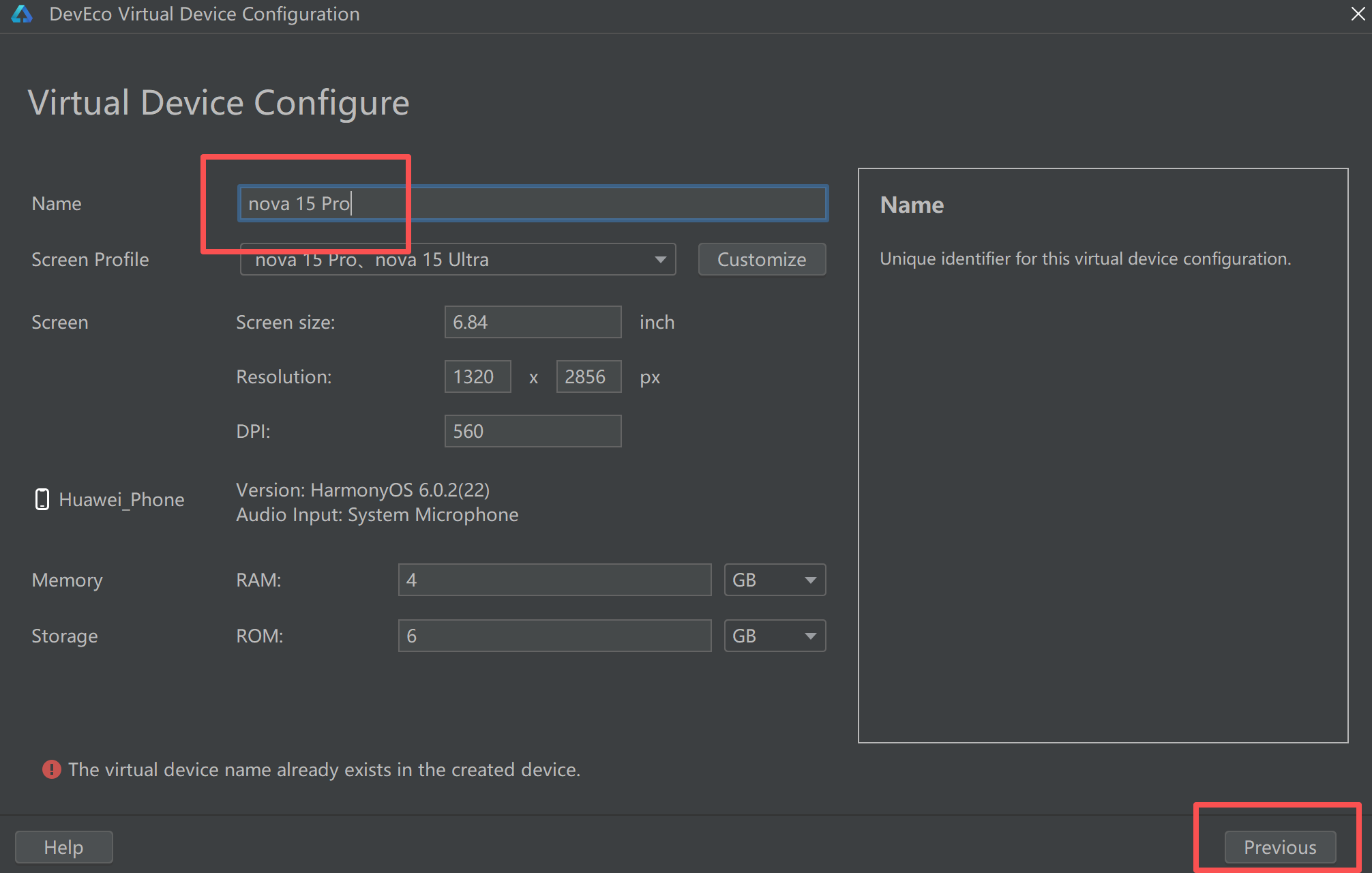Click the Huawei_Phone device label

[x=121, y=499]
